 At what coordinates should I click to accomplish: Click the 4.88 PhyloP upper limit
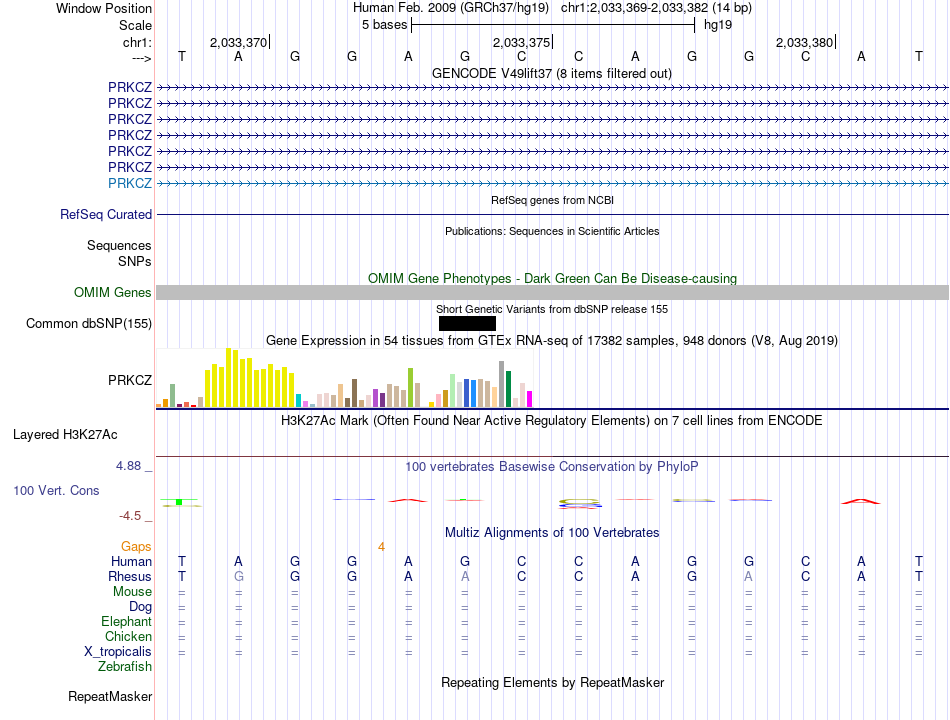128,466
